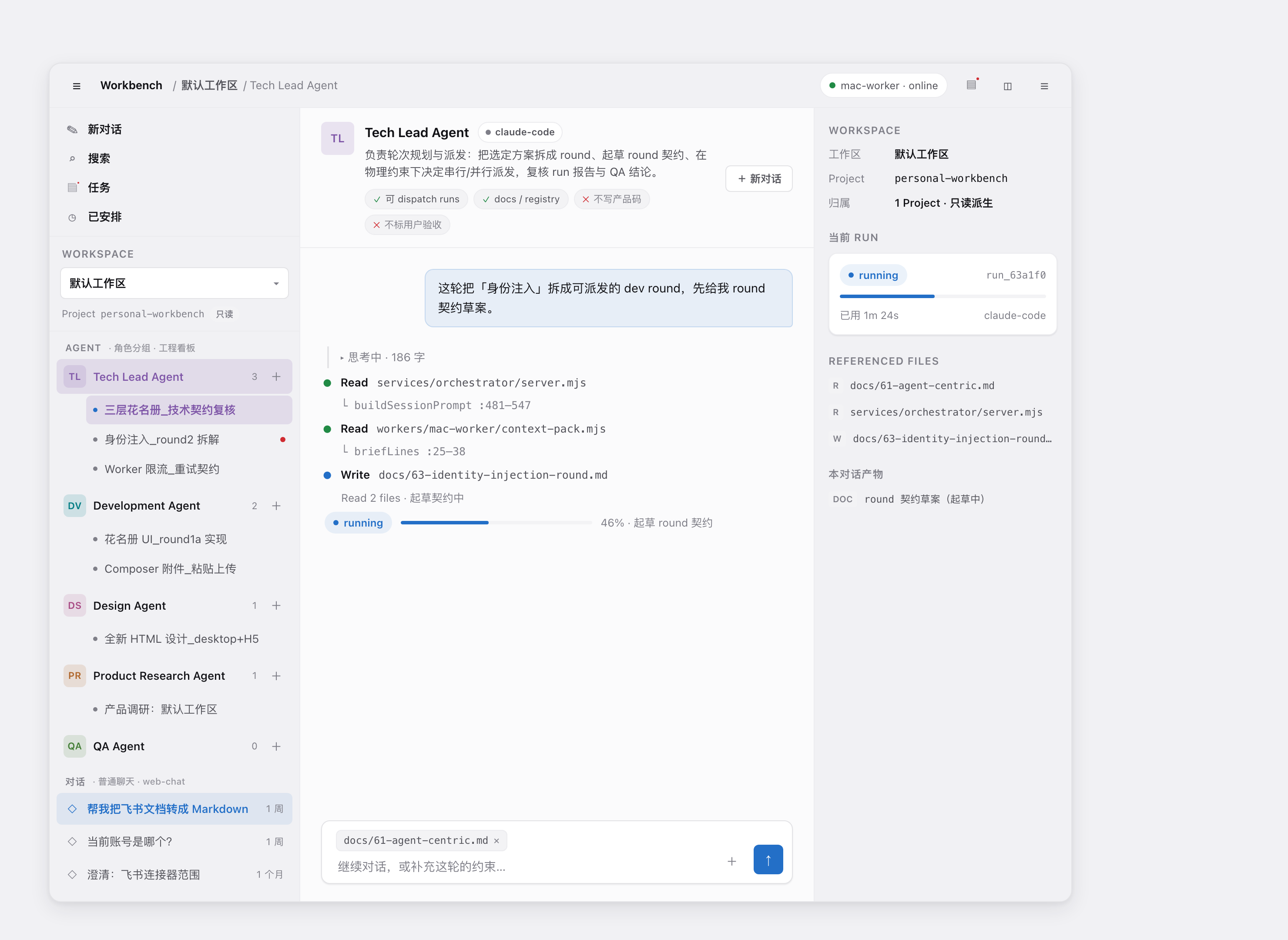Click the 不标用户验收 restriction chip

click(x=407, y=225)
